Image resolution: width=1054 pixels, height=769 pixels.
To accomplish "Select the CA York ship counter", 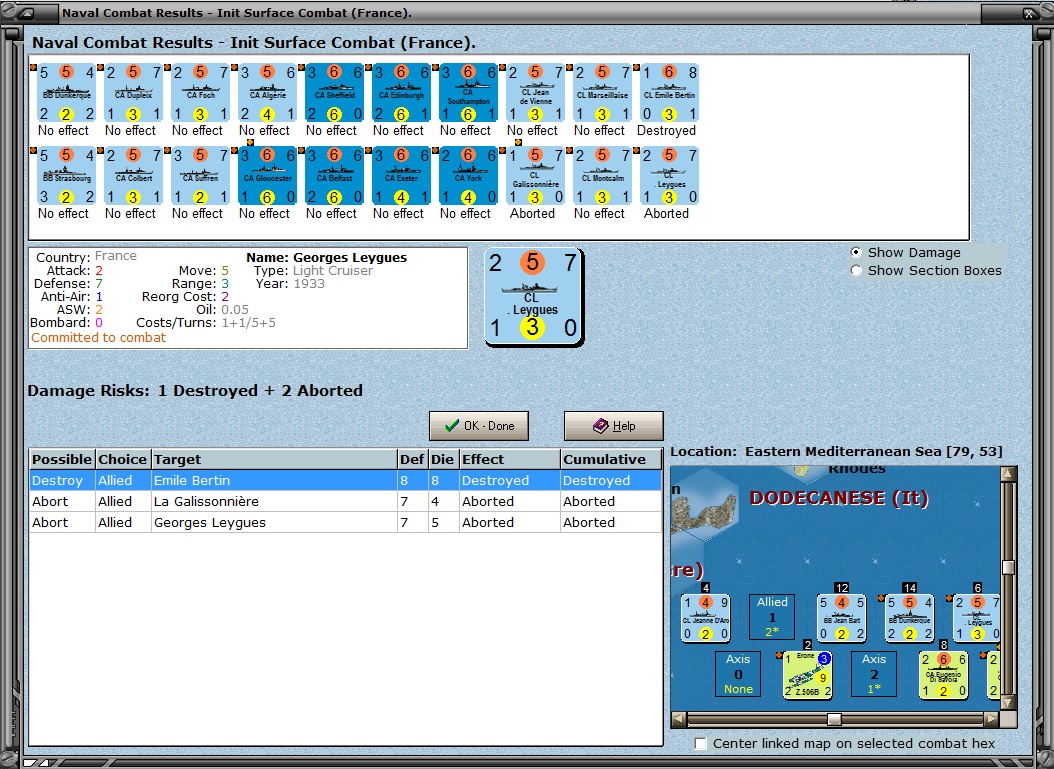I will coord(469,176).
